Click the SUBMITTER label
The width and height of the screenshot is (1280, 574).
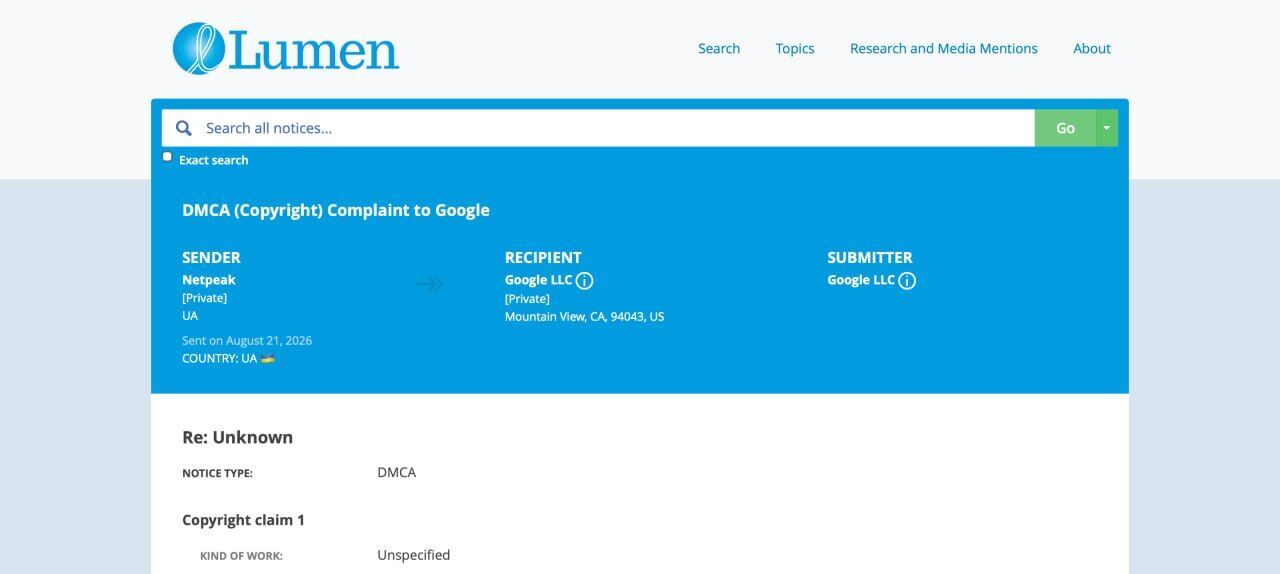(x=870, y=257)
